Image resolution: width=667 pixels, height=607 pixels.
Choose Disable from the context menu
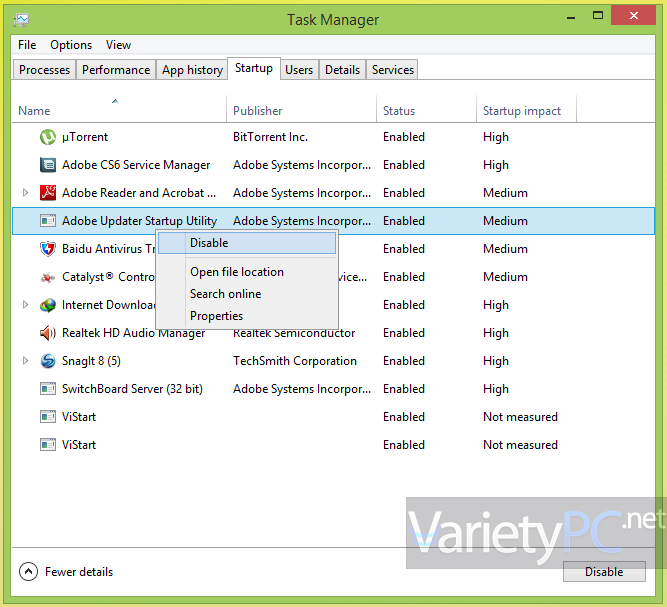coord(247,243)
